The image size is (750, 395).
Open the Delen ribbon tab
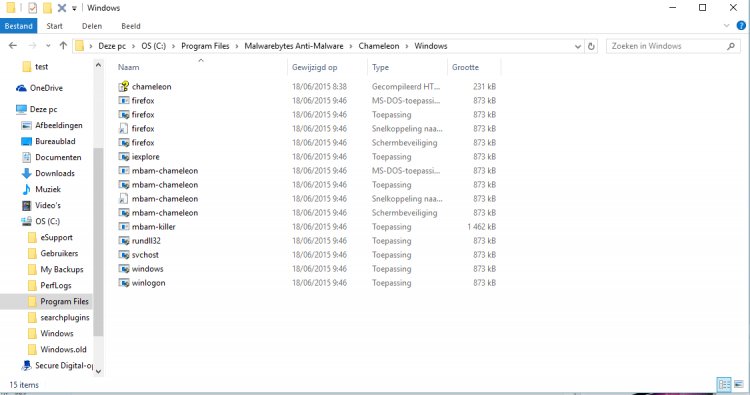pos(92,26)
